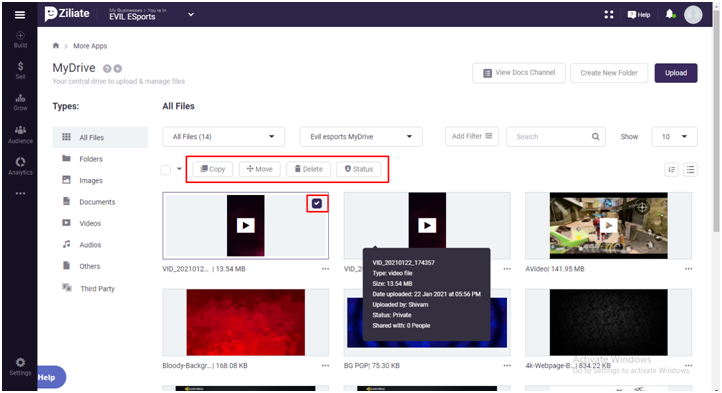This screenshot has height=393, width=722.
Task: Click the Upload button
Action: coord(676,73)
